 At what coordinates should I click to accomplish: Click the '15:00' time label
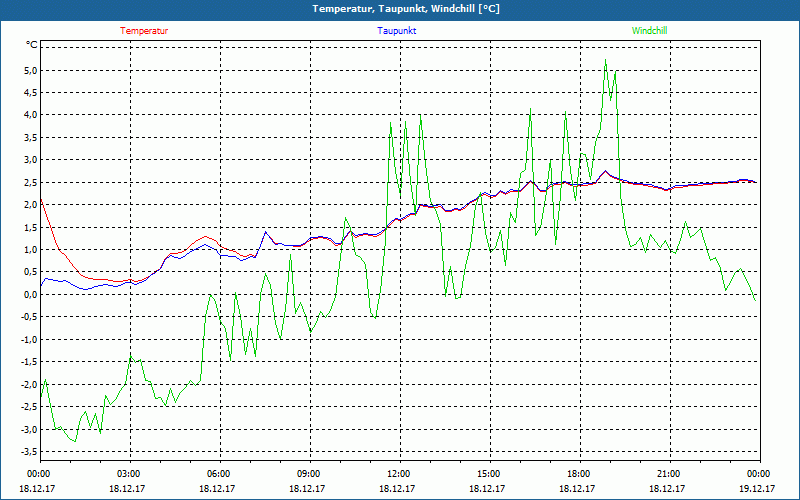tap(490, 474)
